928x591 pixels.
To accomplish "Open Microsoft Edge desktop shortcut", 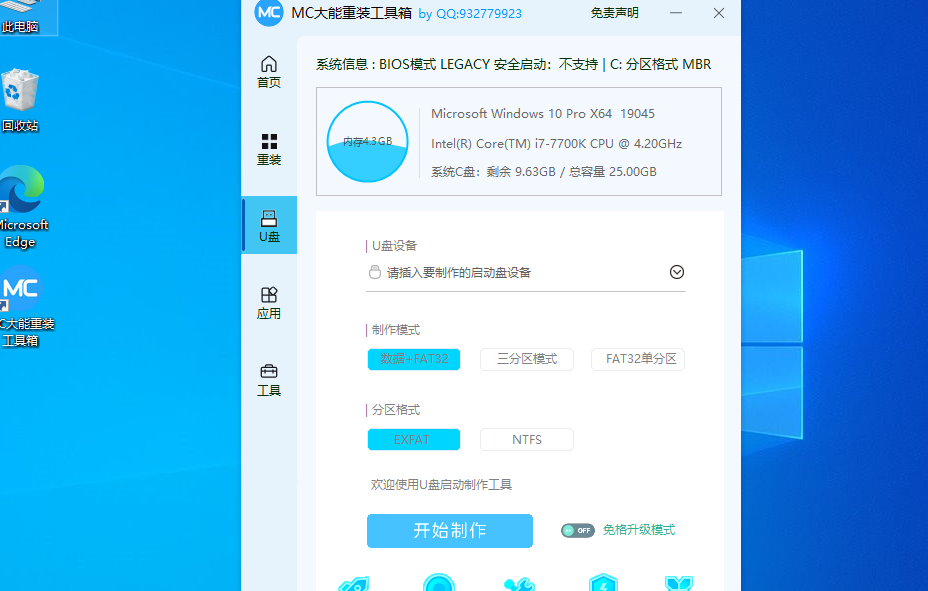I will point(22,207).
